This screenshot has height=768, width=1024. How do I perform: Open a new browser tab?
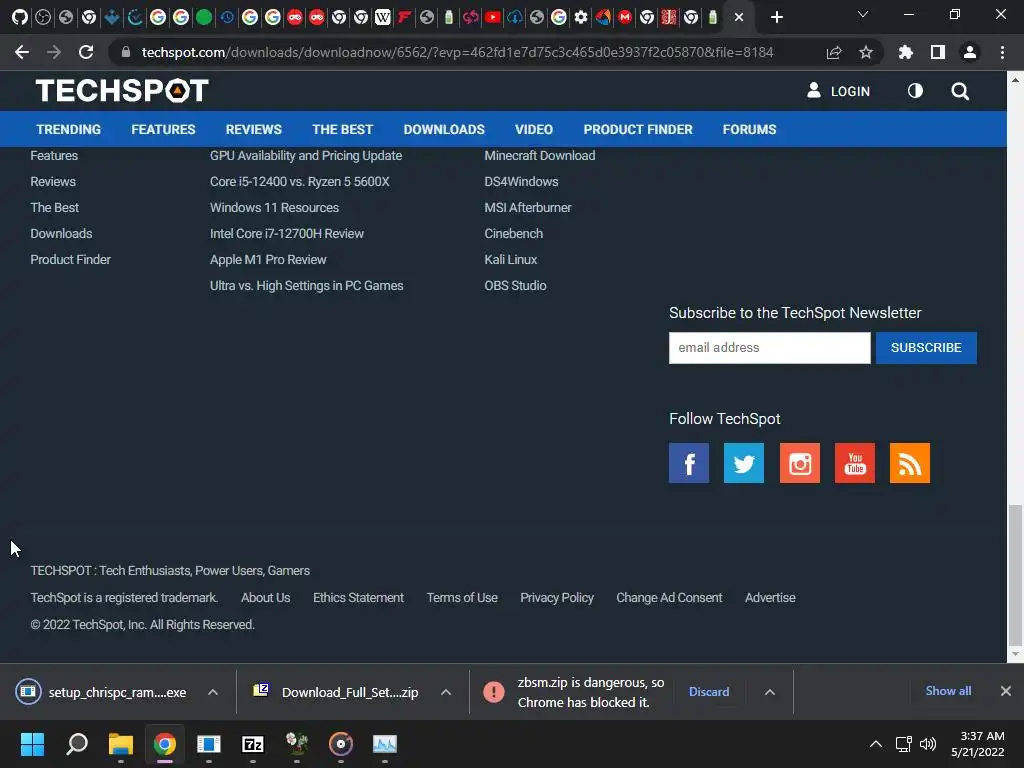pos(776,18)
